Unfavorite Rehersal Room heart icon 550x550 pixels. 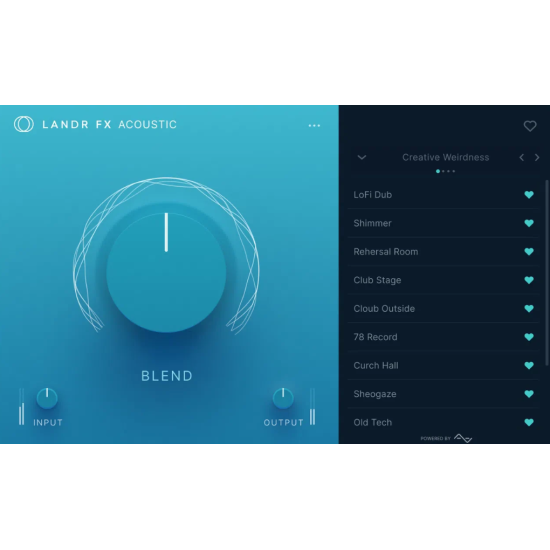529,251
